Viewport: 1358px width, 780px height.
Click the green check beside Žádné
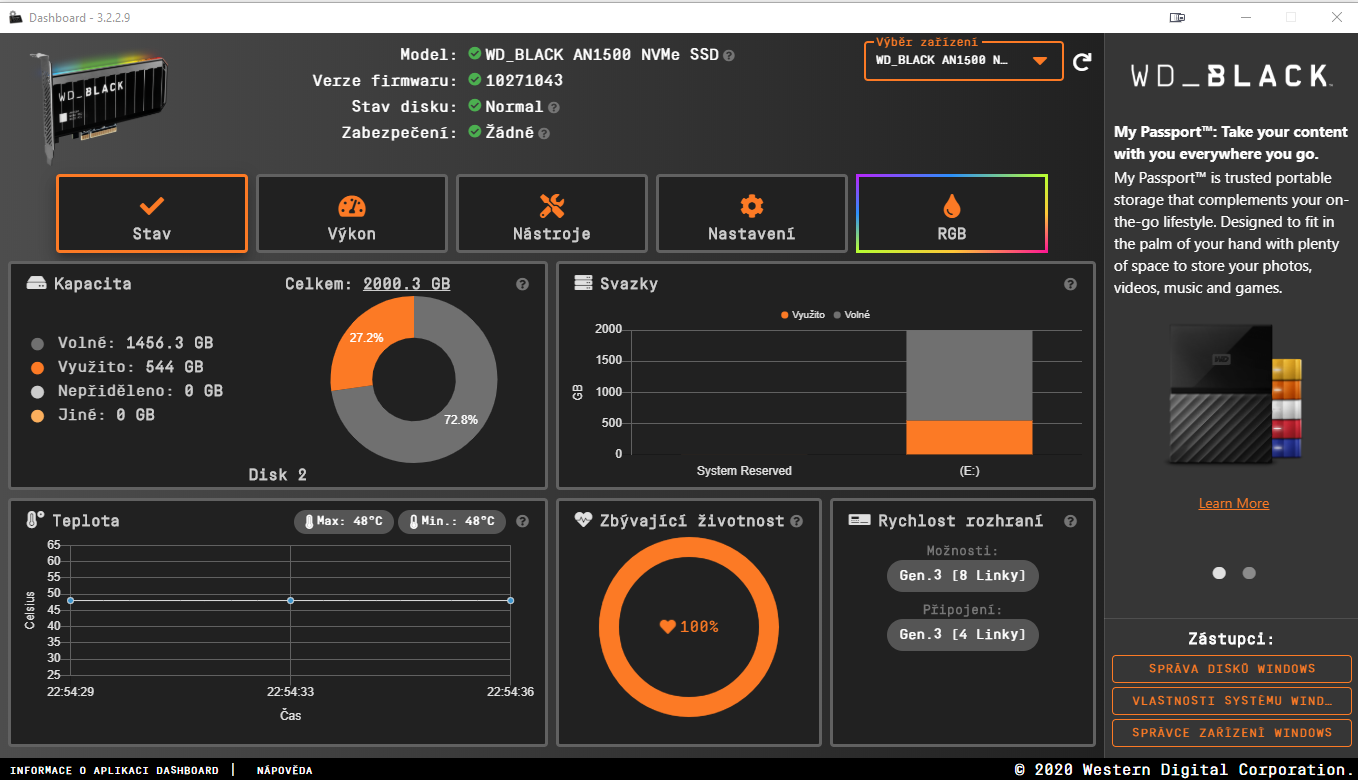point(474,132)
